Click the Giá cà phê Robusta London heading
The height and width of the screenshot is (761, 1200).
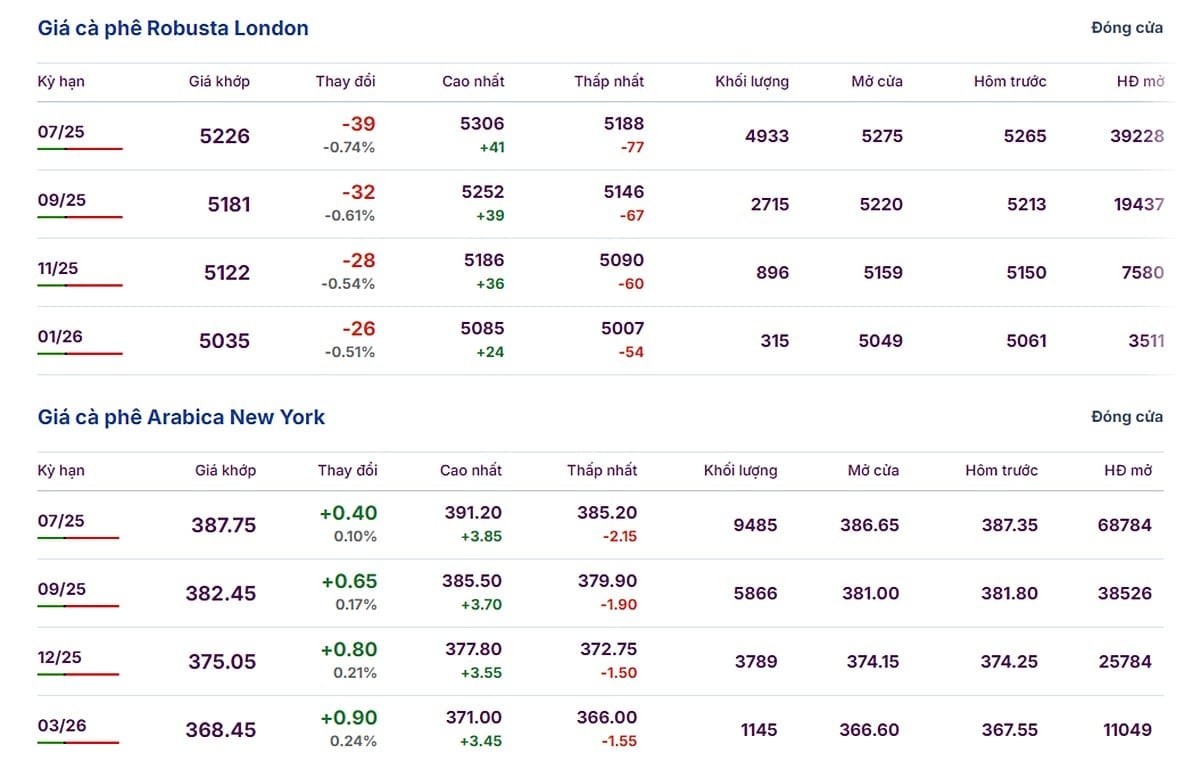(x=173, y=28)
